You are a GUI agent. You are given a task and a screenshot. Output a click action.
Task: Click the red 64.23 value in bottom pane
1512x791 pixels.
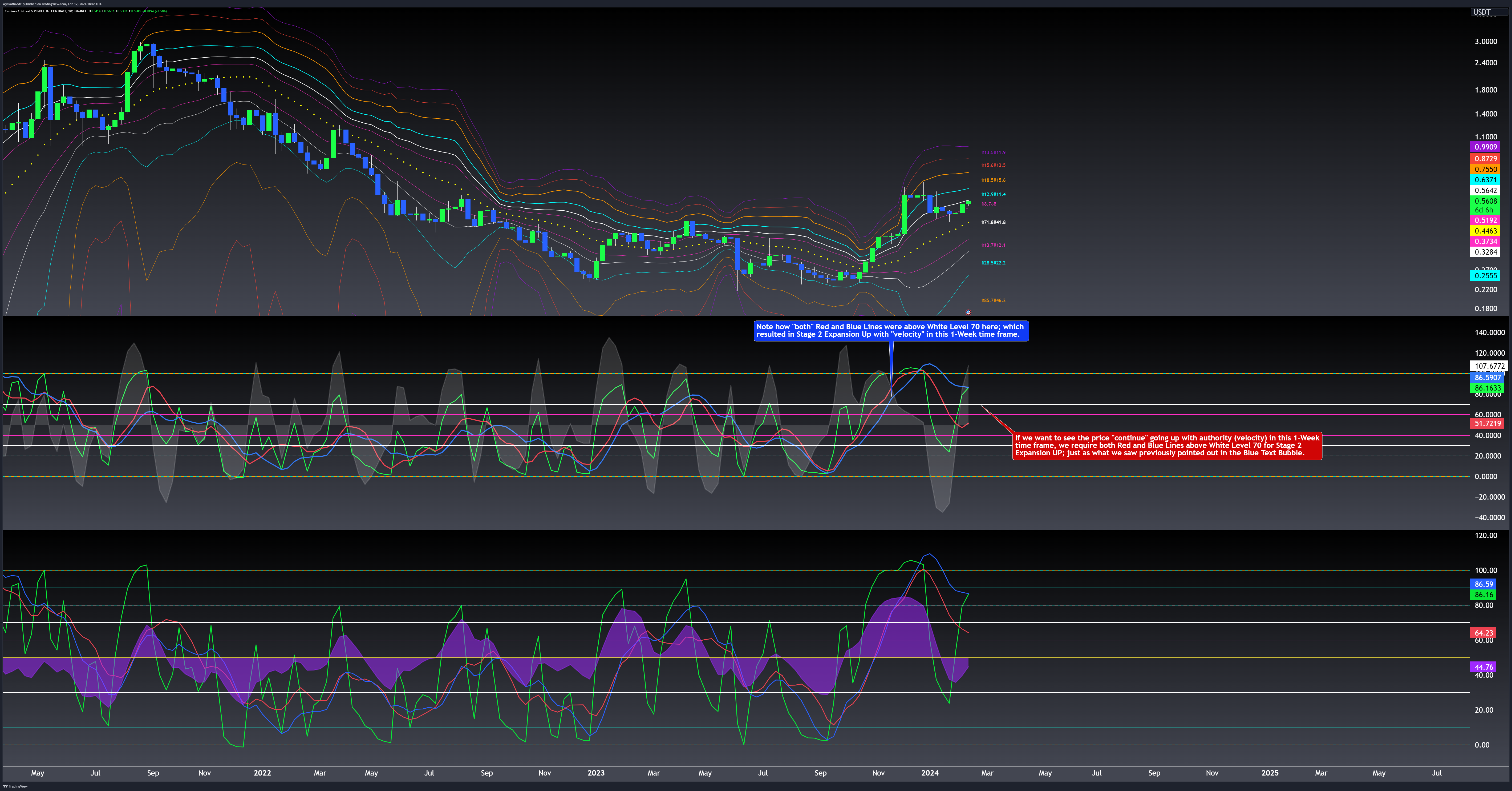tap(1484, 633)
